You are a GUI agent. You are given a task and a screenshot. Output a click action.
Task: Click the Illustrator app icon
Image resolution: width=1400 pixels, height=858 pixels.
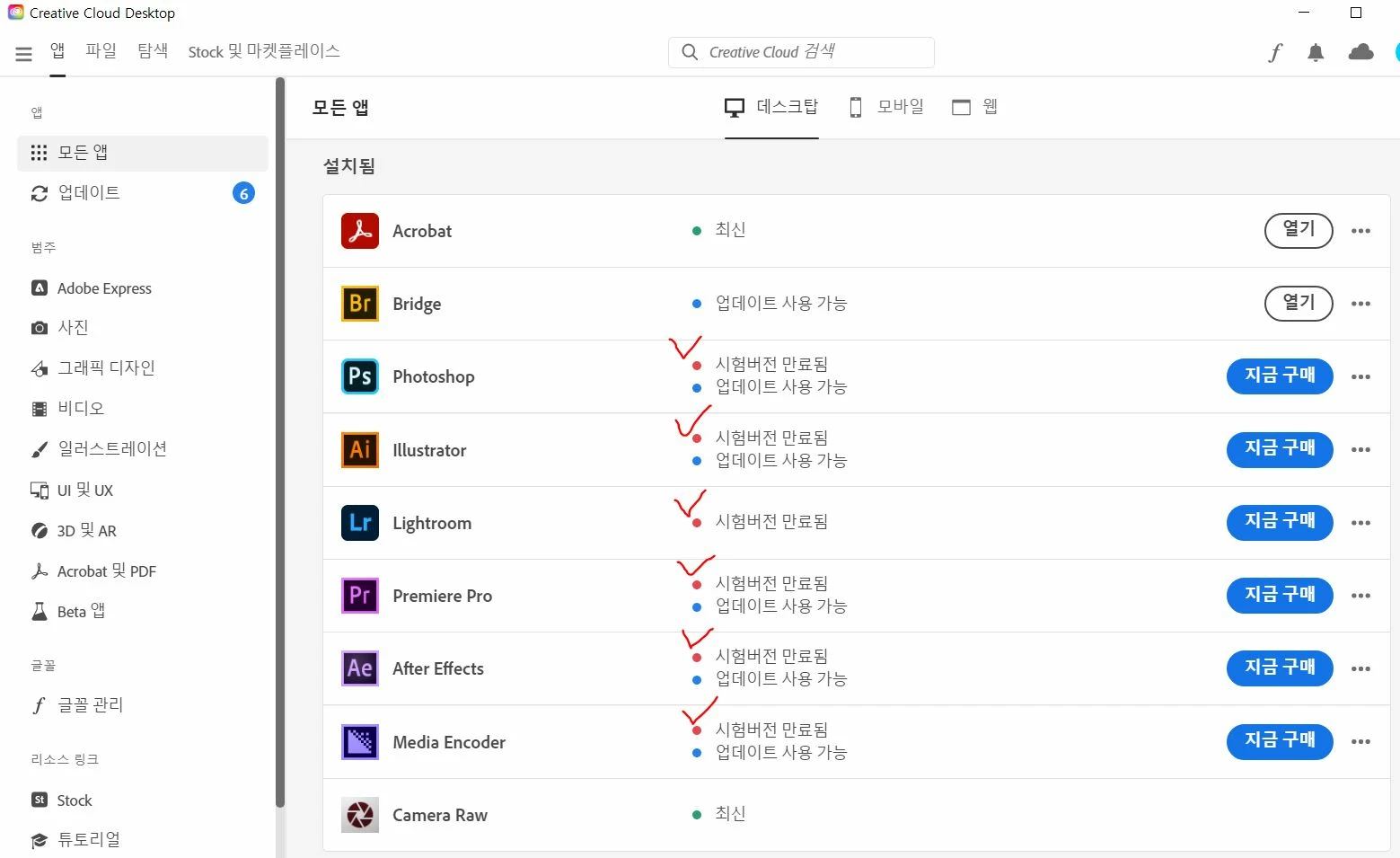[x=360, y=450]
